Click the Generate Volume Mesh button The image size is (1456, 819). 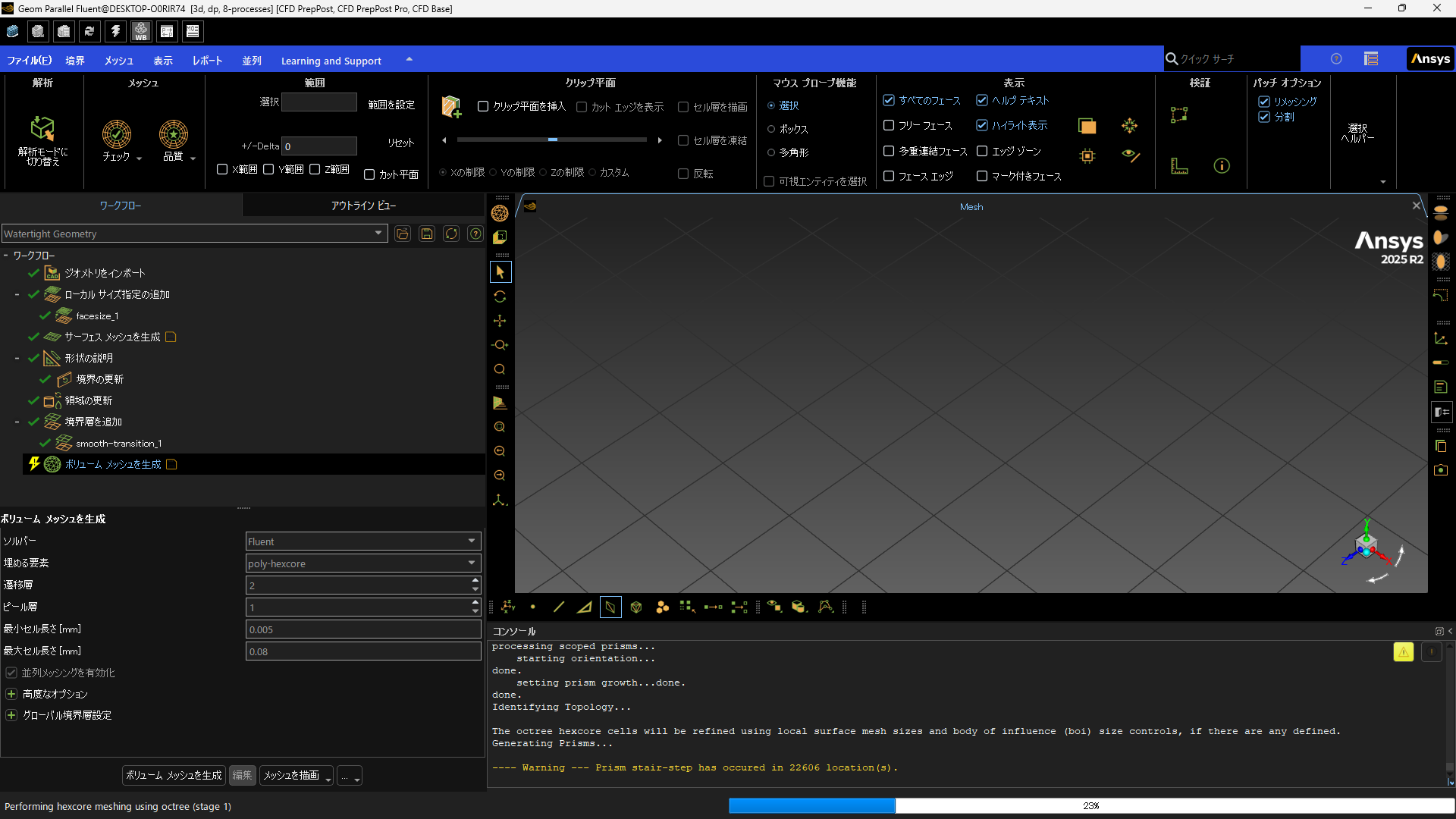coord(174,775)
